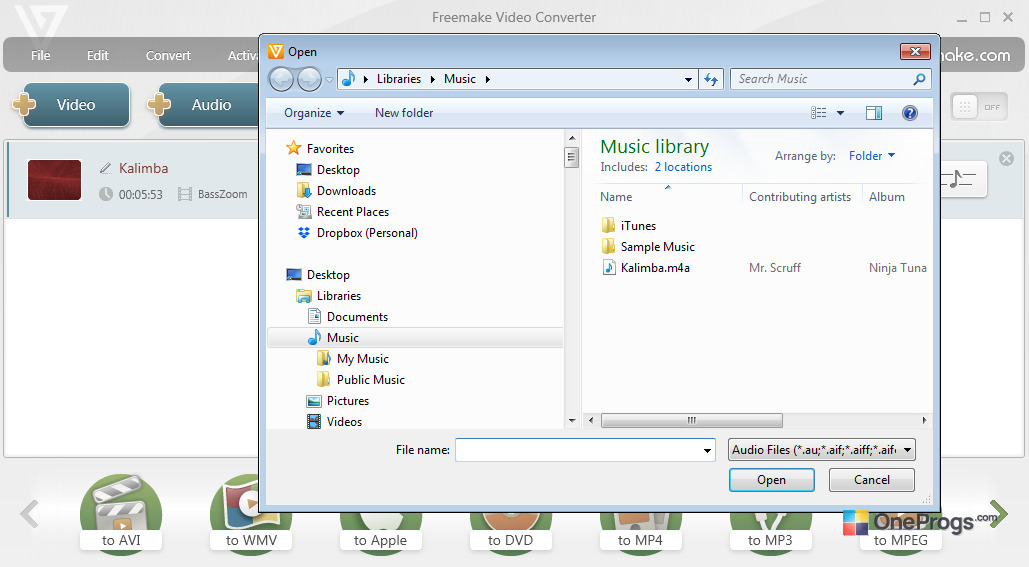This screenshot has height=567, width=1029.
Task: Expand the File name dropdown arrow
Action: point(707,450)
